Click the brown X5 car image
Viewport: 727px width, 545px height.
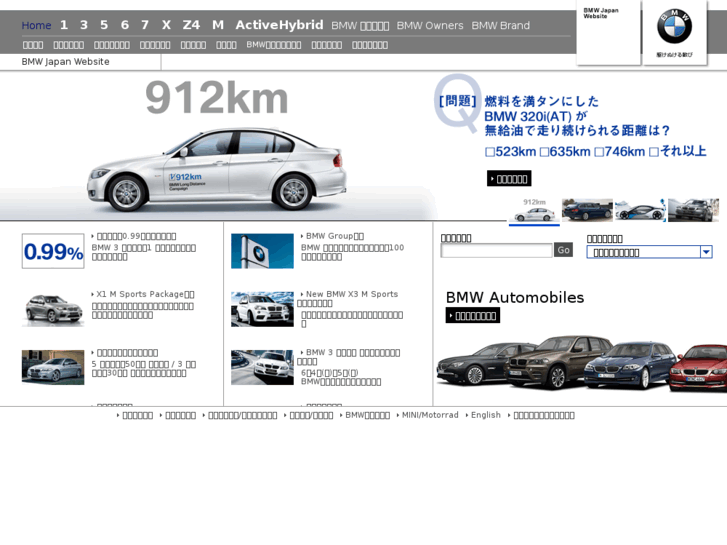click(561, 363)
